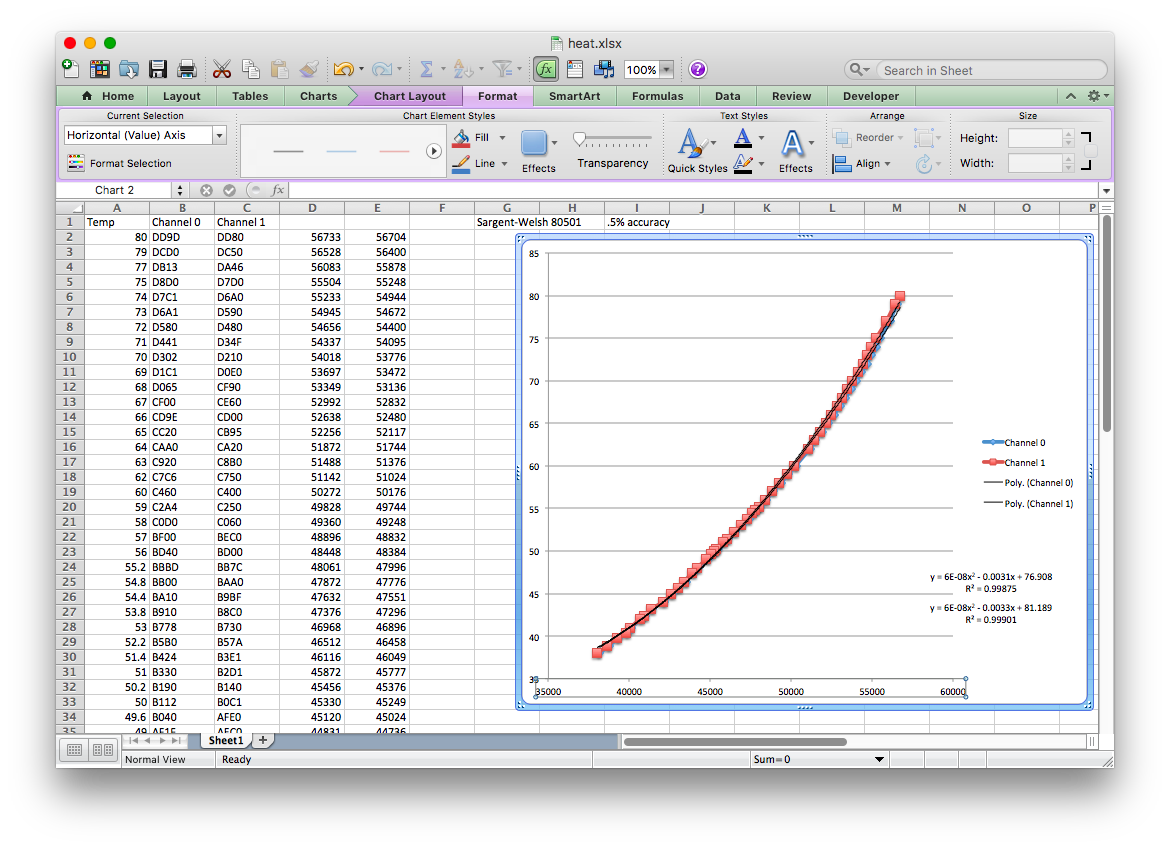Toggle the Formula Builder fx button
The width and height of the screenshot is (1170, 848).
click(546, 69)
